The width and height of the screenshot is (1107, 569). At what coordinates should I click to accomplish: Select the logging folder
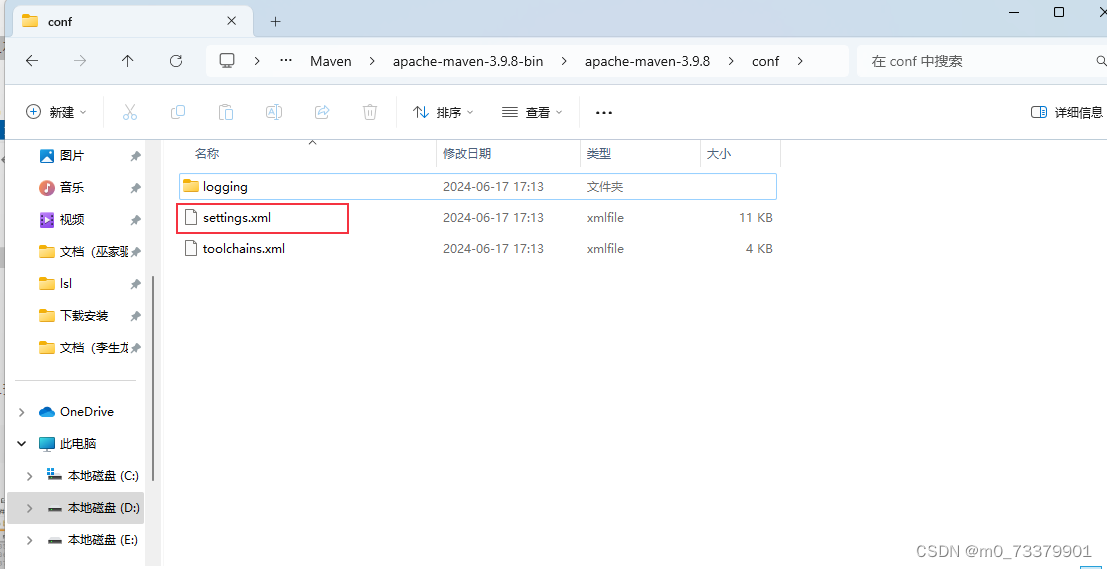478,187
